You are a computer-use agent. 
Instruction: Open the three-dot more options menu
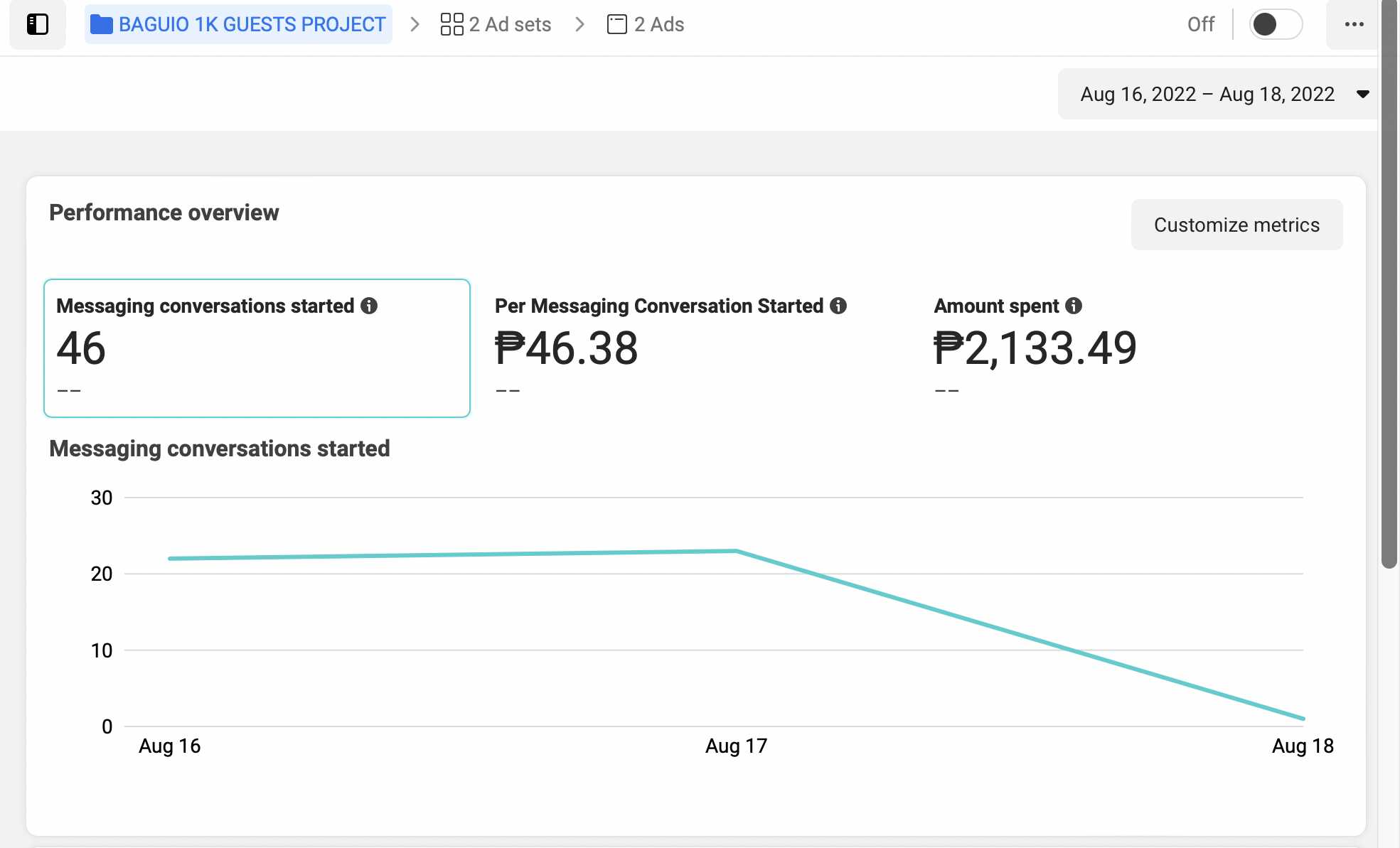pyautogui.click(x=1354, y=24)
